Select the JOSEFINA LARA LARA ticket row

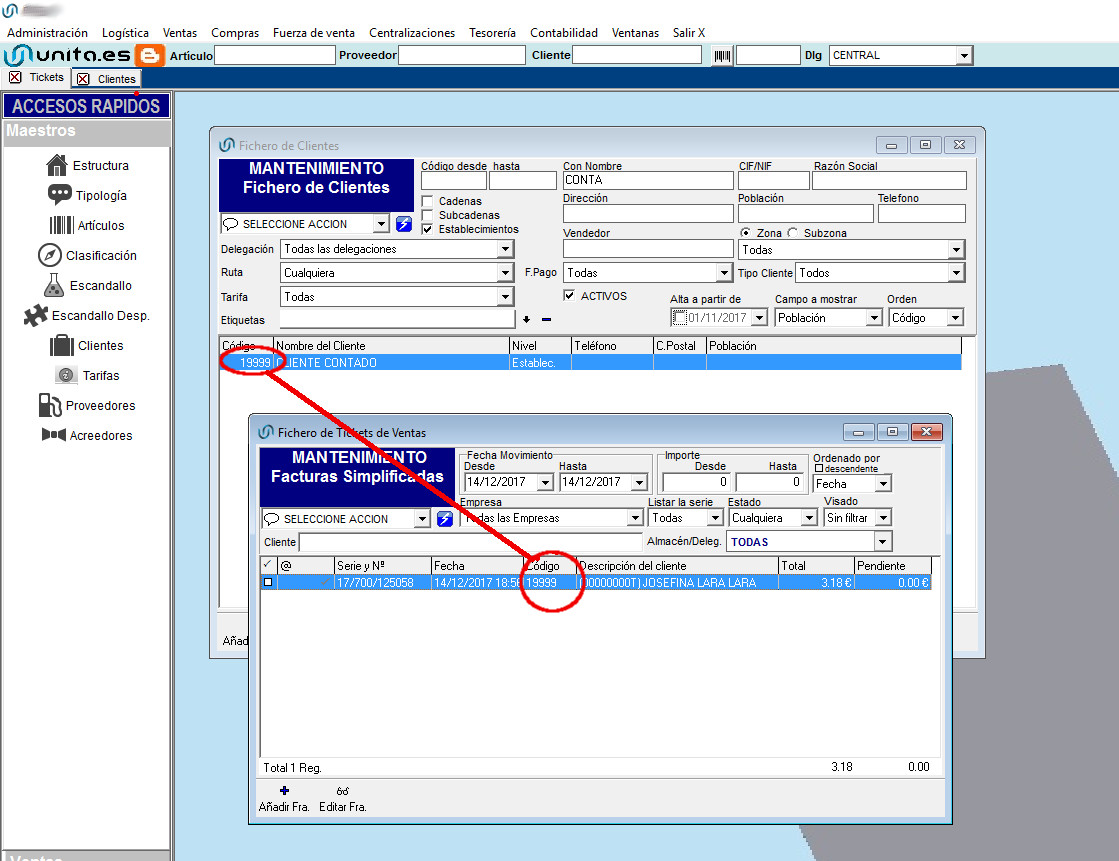(596, 583)
